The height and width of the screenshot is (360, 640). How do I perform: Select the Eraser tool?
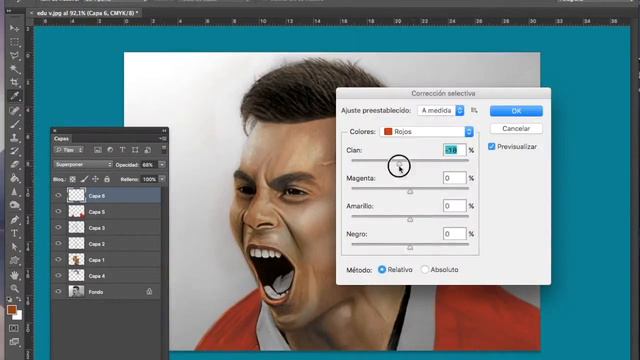pyautogui.click(x=14, y=164)
